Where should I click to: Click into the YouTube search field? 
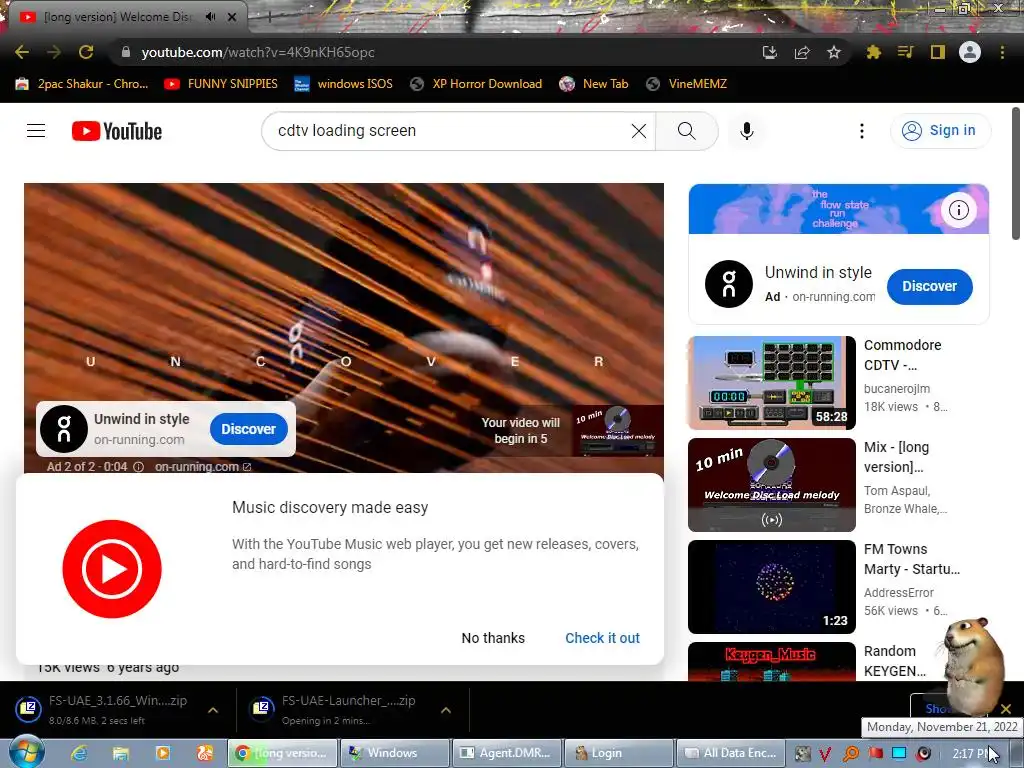coord(451,131)
